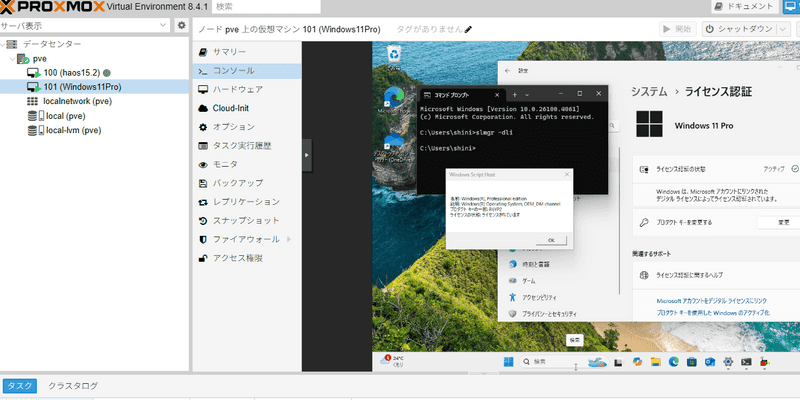Select 時刻と言語 in the Settings sidebar
This screenshot has width=800, height=400.
(535, 265)
